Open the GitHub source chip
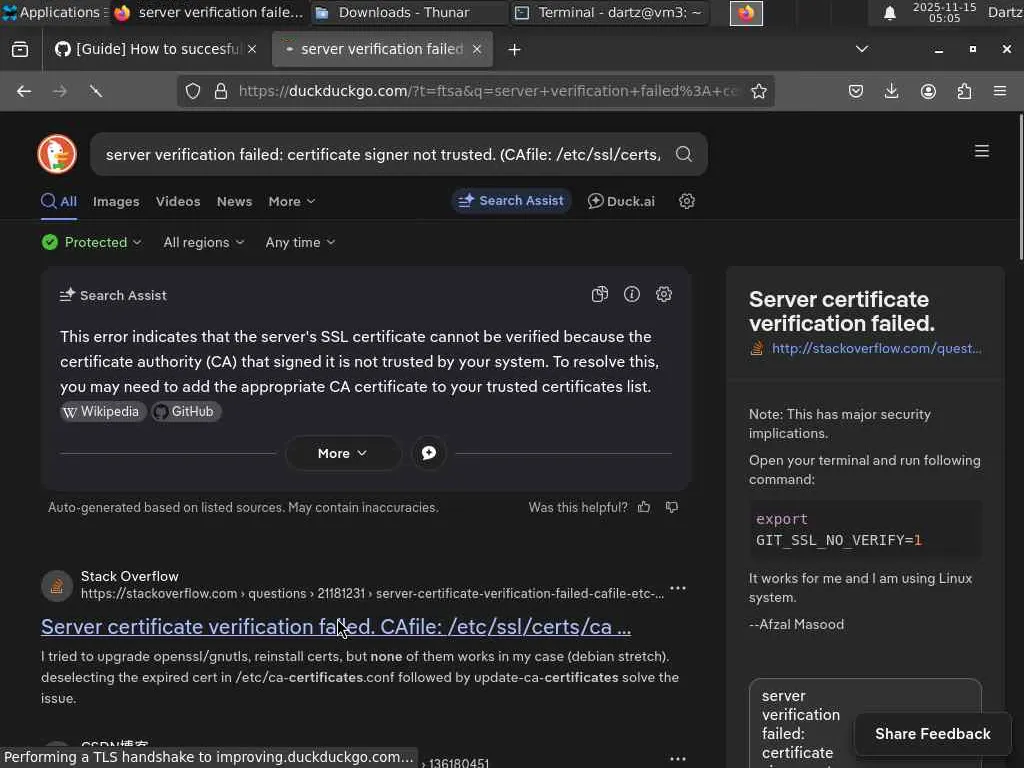 [x=186, y=411]
